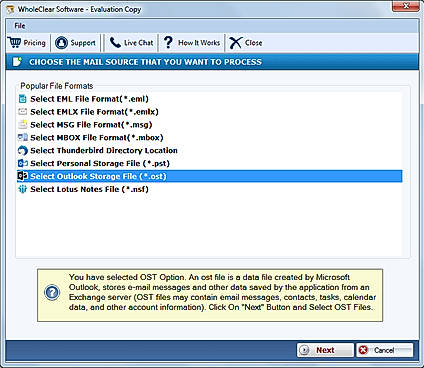The height and width of the screenshot is (368, 424).
Task: Click the How It Works question mark icon
Action: (168, 42)
